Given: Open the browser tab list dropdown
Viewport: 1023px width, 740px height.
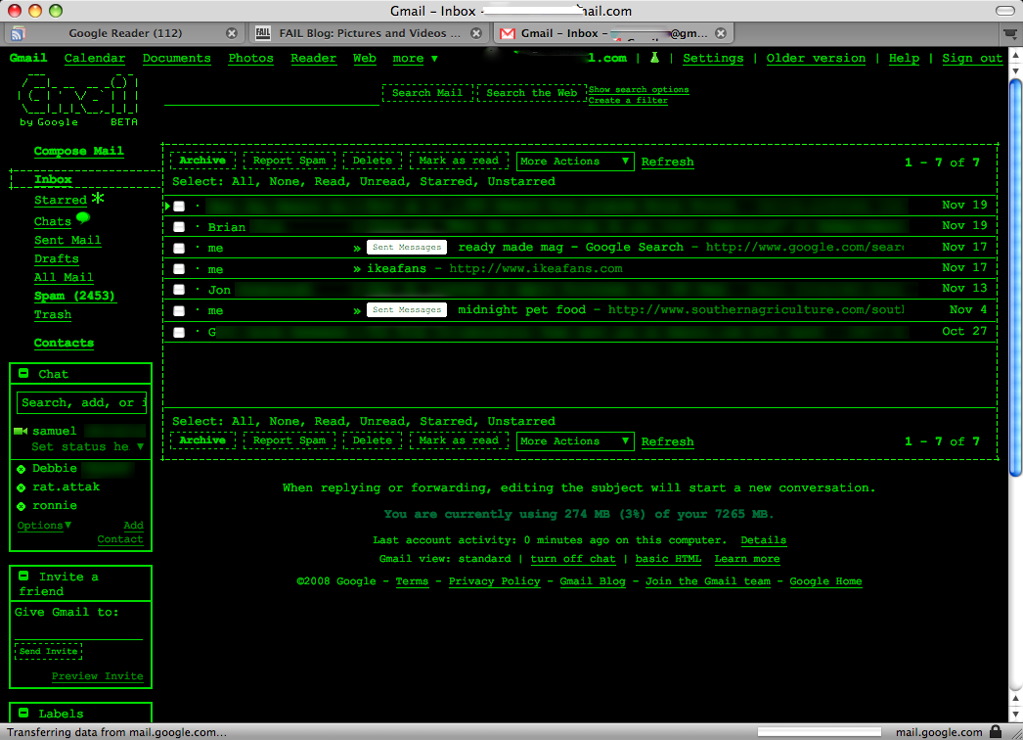Looking at the screenshot, I should [x=1010, y=33].
